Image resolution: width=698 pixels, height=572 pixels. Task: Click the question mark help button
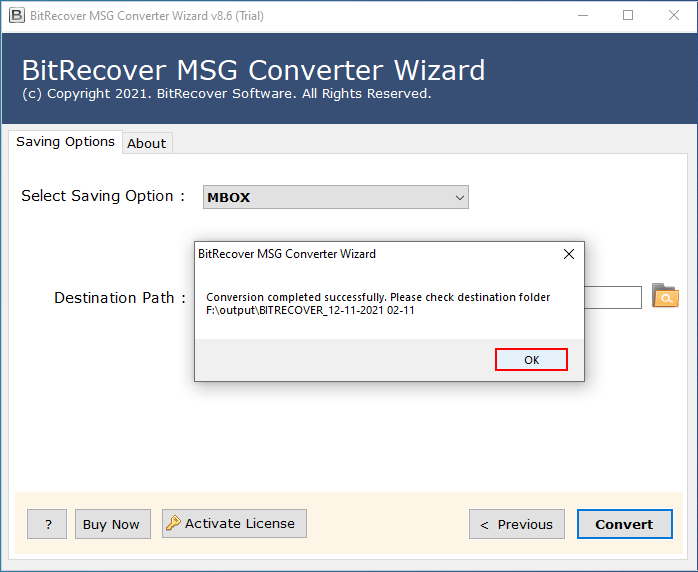pyautogui.click(x=47, y=524)
